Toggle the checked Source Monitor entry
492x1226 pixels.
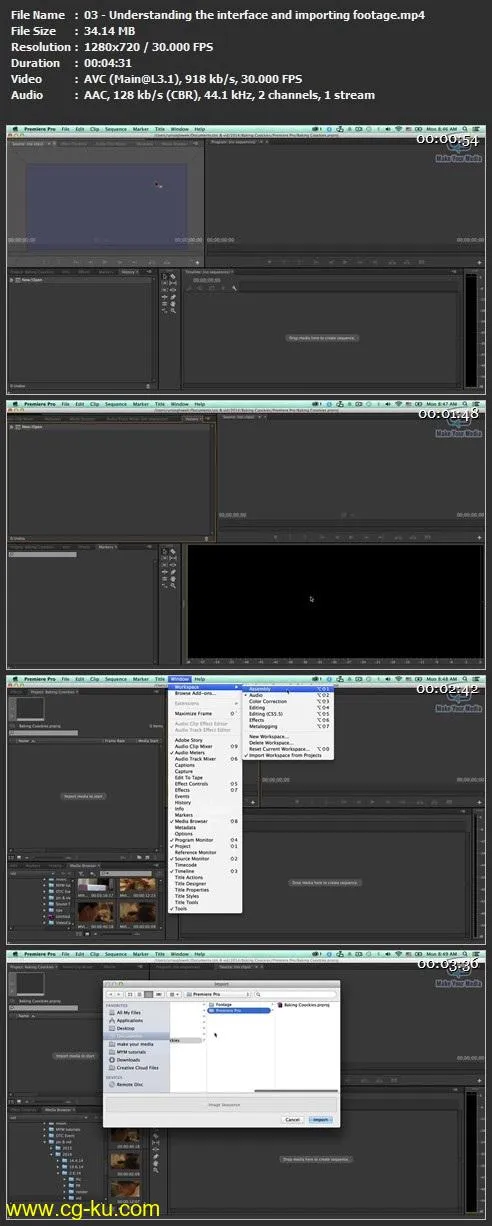[205, 859]
